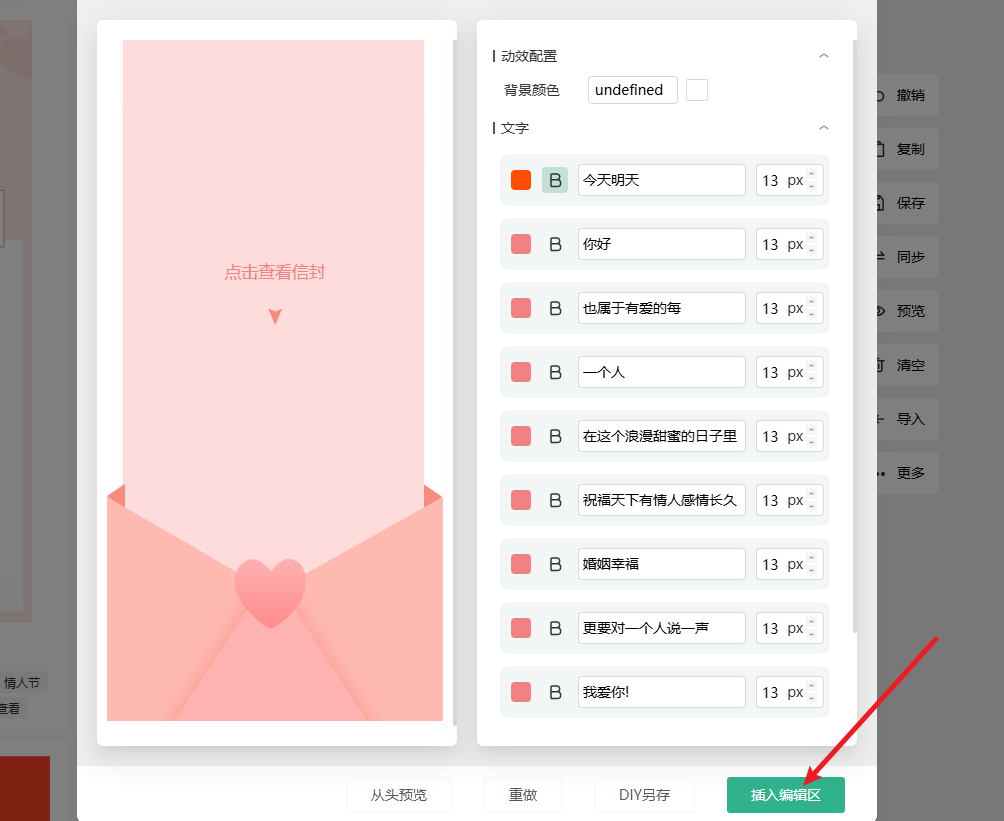Click the save (保存) icon in sidebar
The height and width of the screenshot is (821, 1004).
[881, 203]
